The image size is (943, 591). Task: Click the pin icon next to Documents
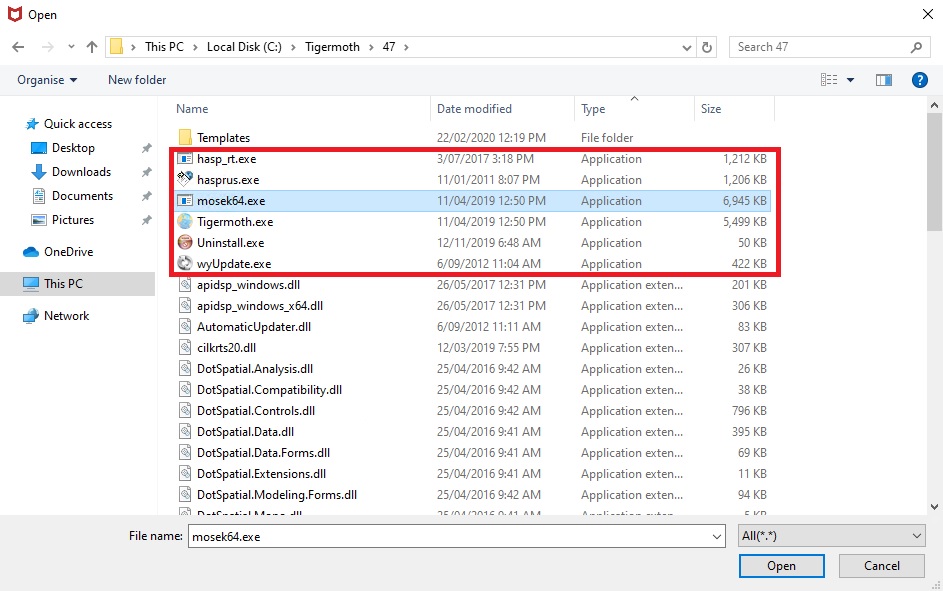(146, 196)
